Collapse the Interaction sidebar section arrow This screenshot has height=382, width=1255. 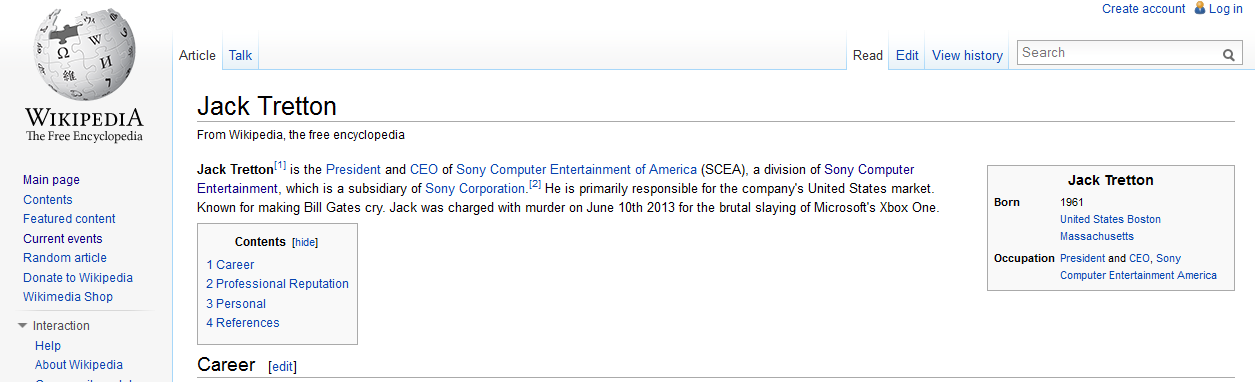tap(23, 326)
